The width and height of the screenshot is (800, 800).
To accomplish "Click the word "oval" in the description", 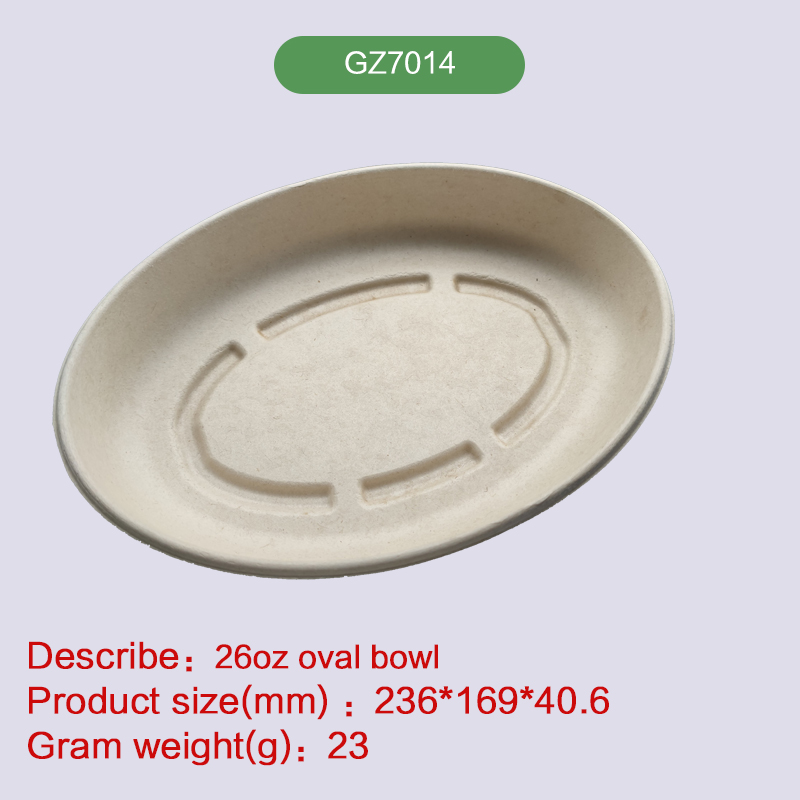I will (331, 657).
